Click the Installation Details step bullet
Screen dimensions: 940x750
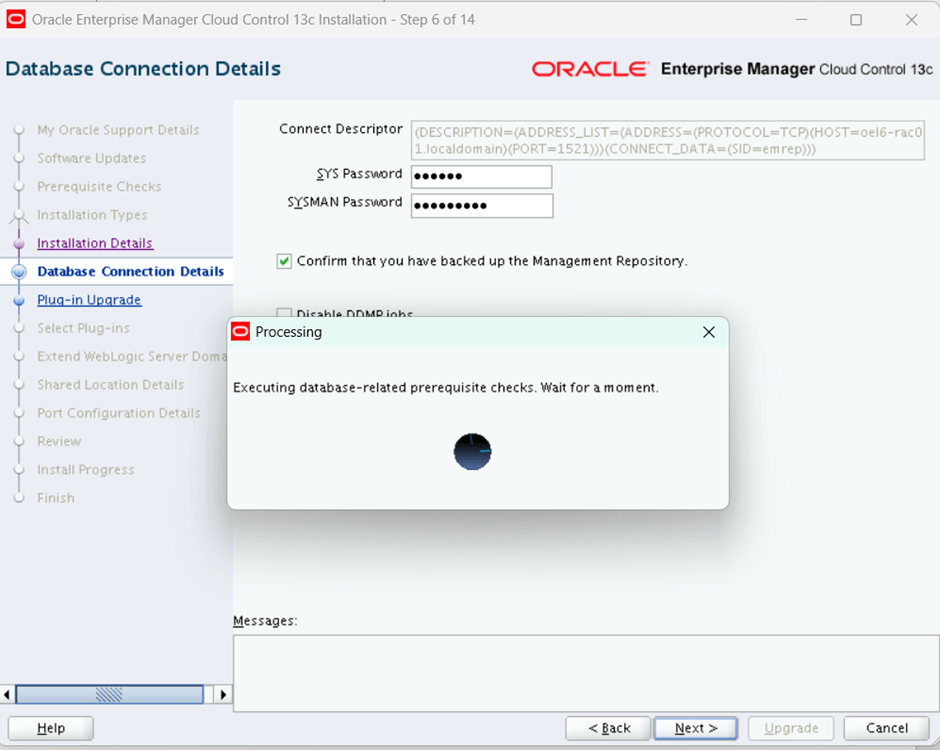(x=18, y=244)
